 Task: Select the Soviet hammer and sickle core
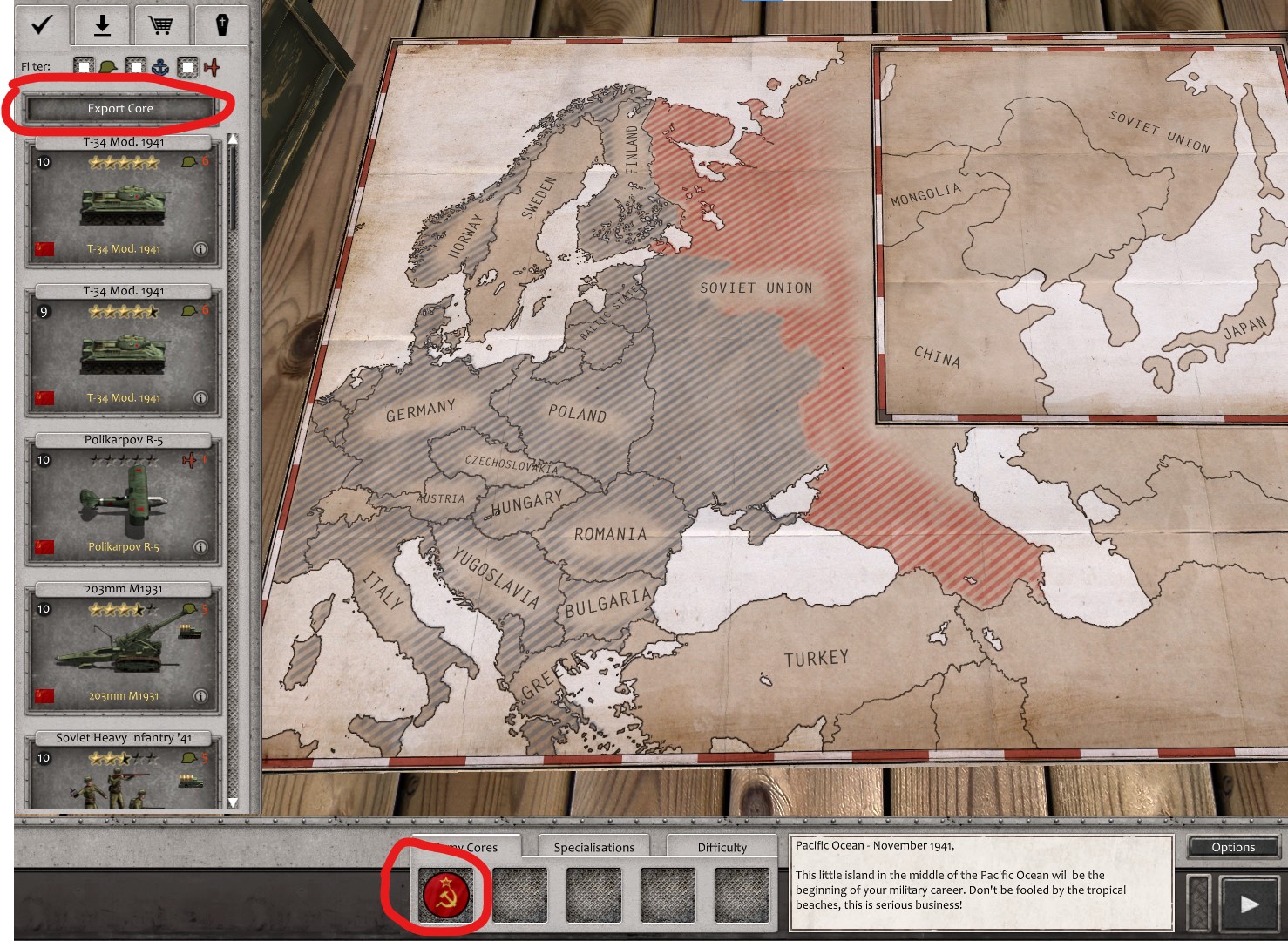[x=446, y=894]
